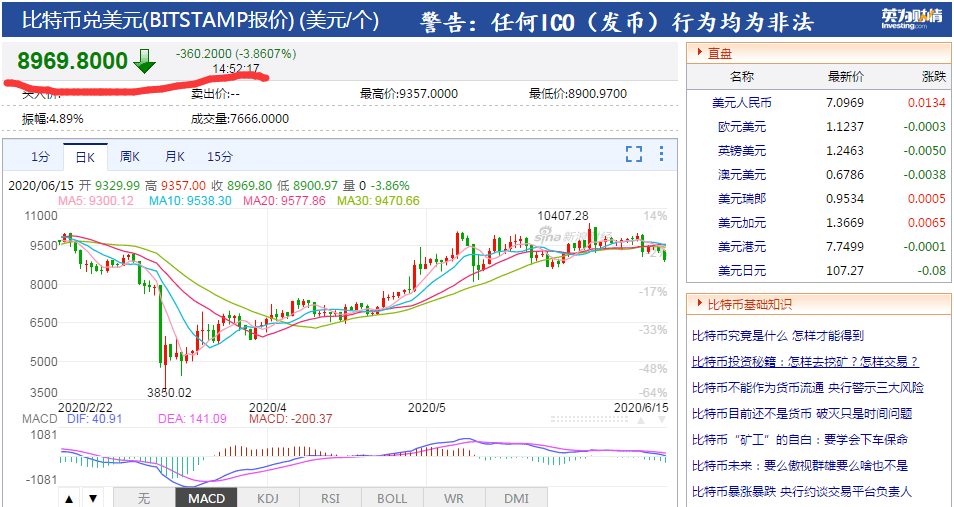Image resolution: width=954 pixels, height=507 pixels.
Task: Click the MA5: 9300.12 legend
Action: tap(96, 200)
